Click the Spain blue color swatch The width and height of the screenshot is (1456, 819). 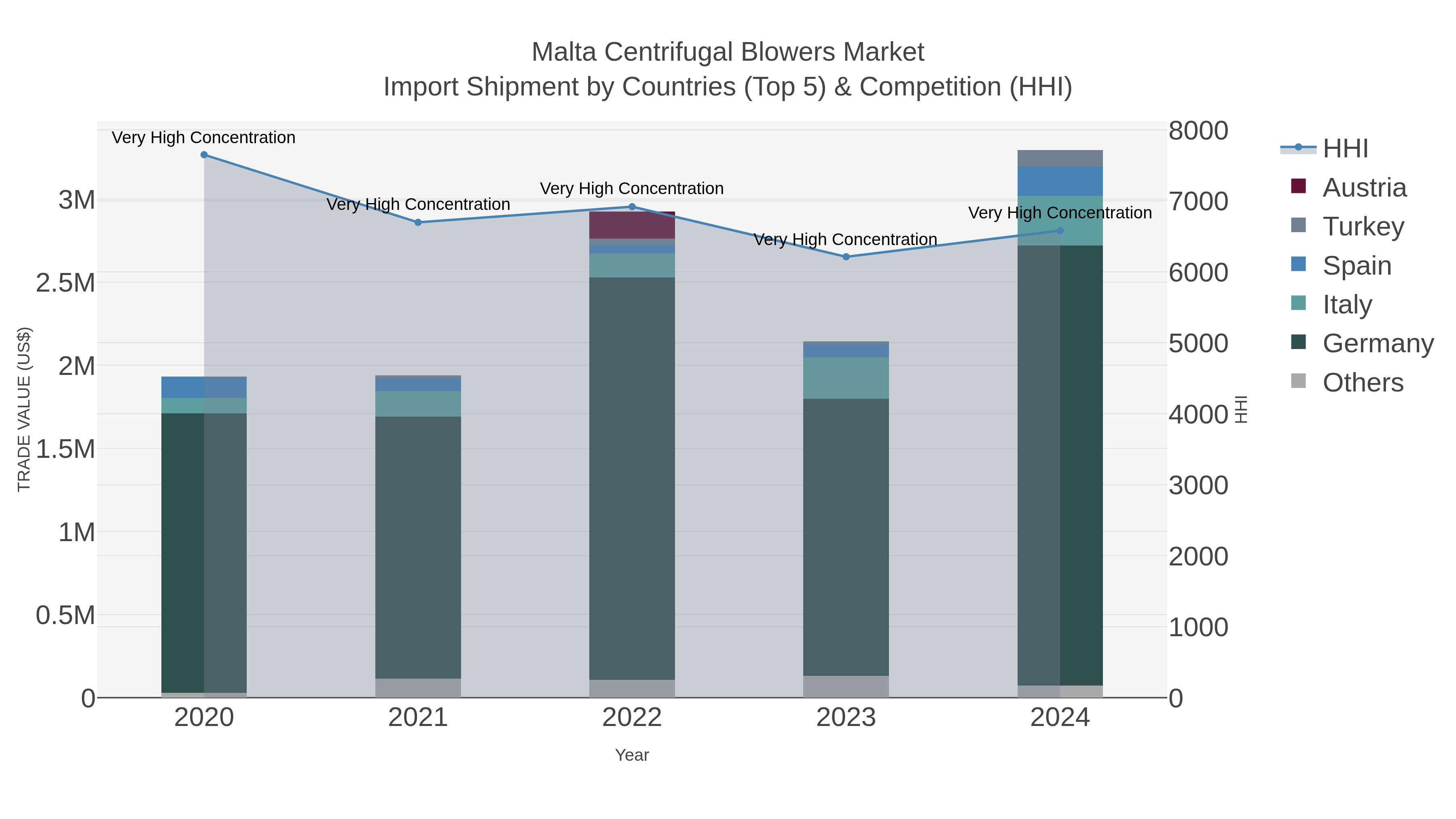1299,264
